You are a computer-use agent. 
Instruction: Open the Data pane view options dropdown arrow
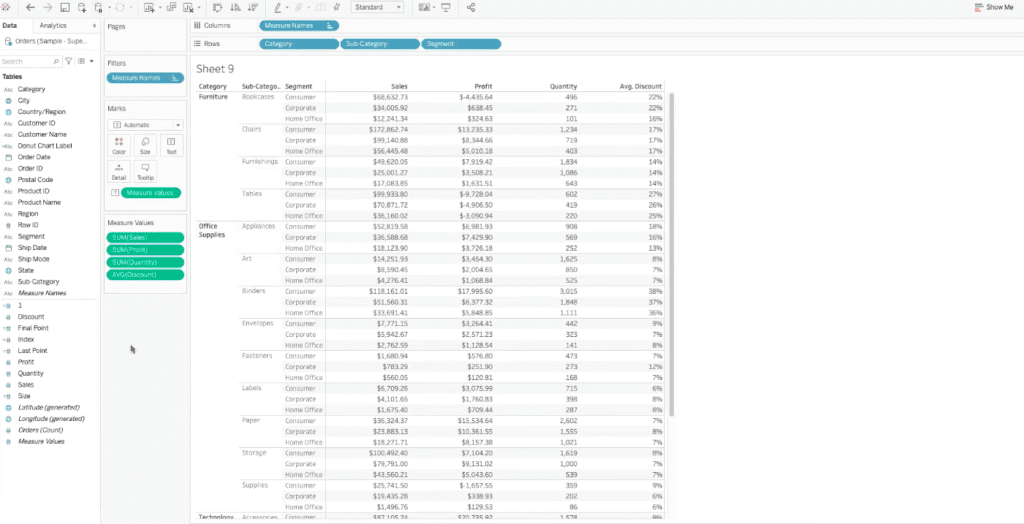point(91,61)
